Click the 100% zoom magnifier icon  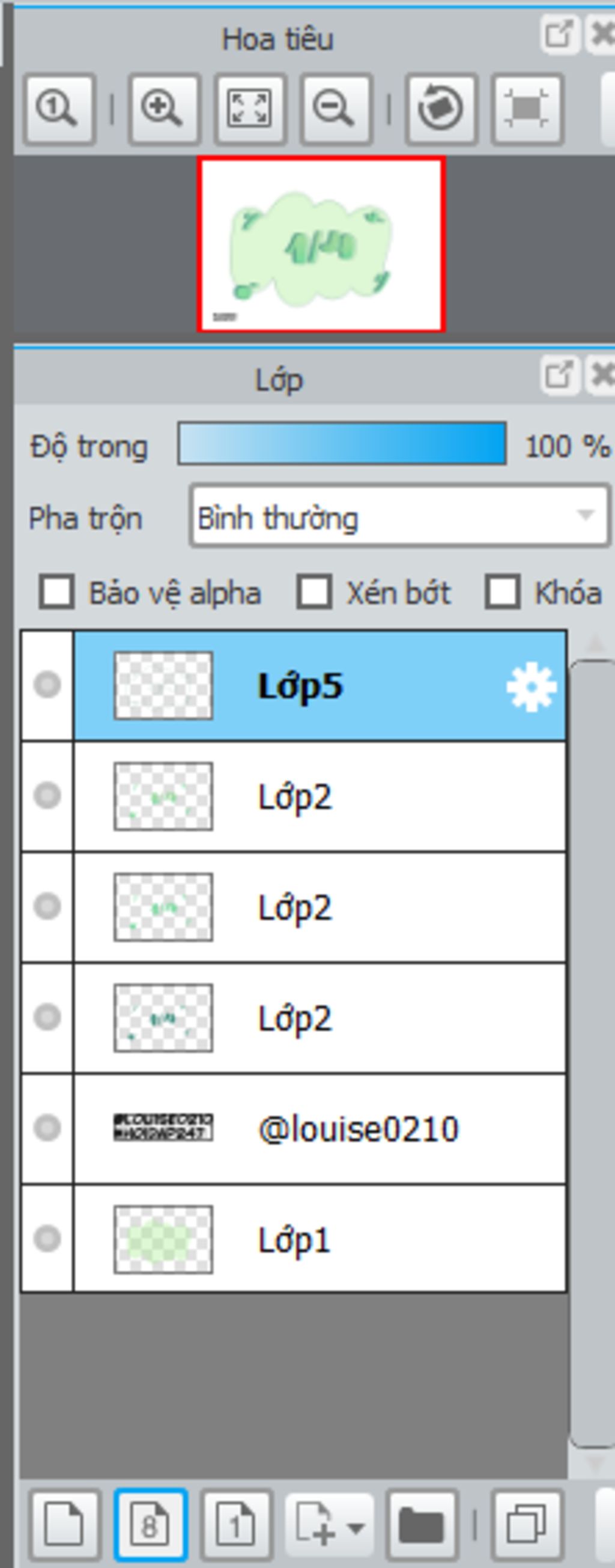point(59,109)
